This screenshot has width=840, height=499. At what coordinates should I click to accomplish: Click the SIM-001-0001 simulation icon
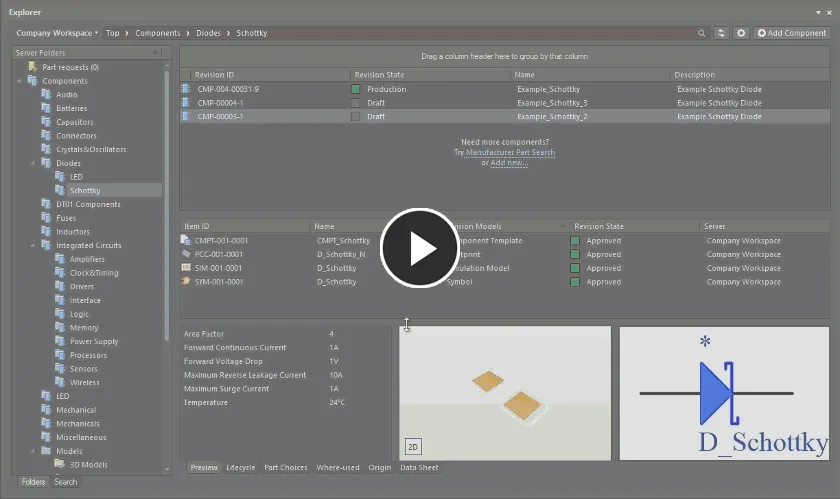click(x=186, y=267)
